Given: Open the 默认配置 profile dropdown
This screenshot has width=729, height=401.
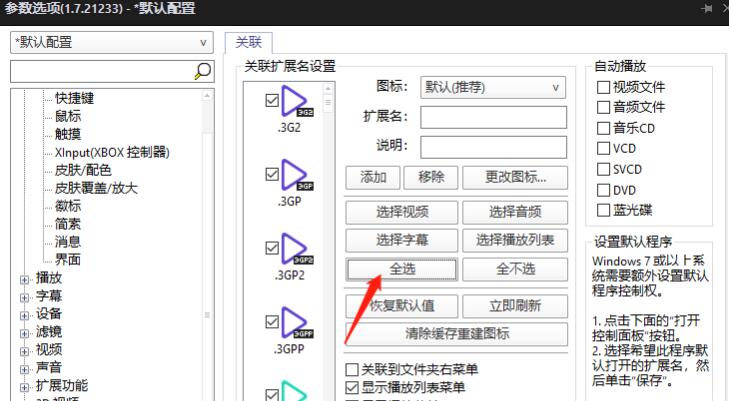Looking at the screenshot, I should coord(110,43).
